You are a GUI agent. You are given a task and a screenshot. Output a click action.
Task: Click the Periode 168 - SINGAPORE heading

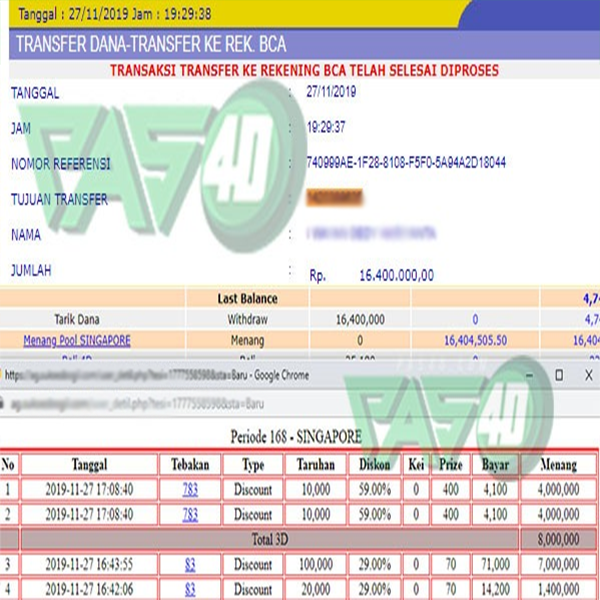[x=296, y=436]
